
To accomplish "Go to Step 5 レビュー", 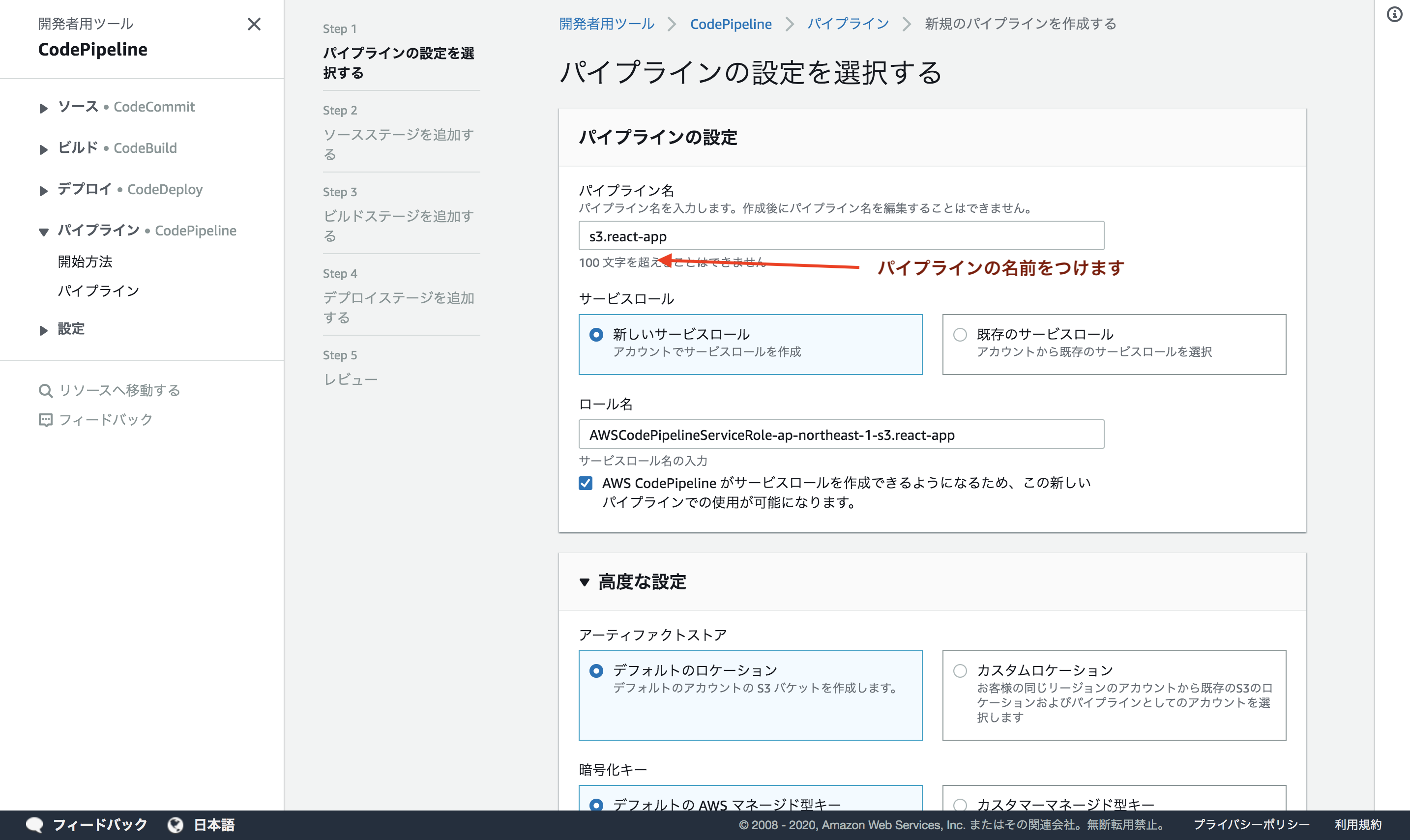I will (351, 379).
